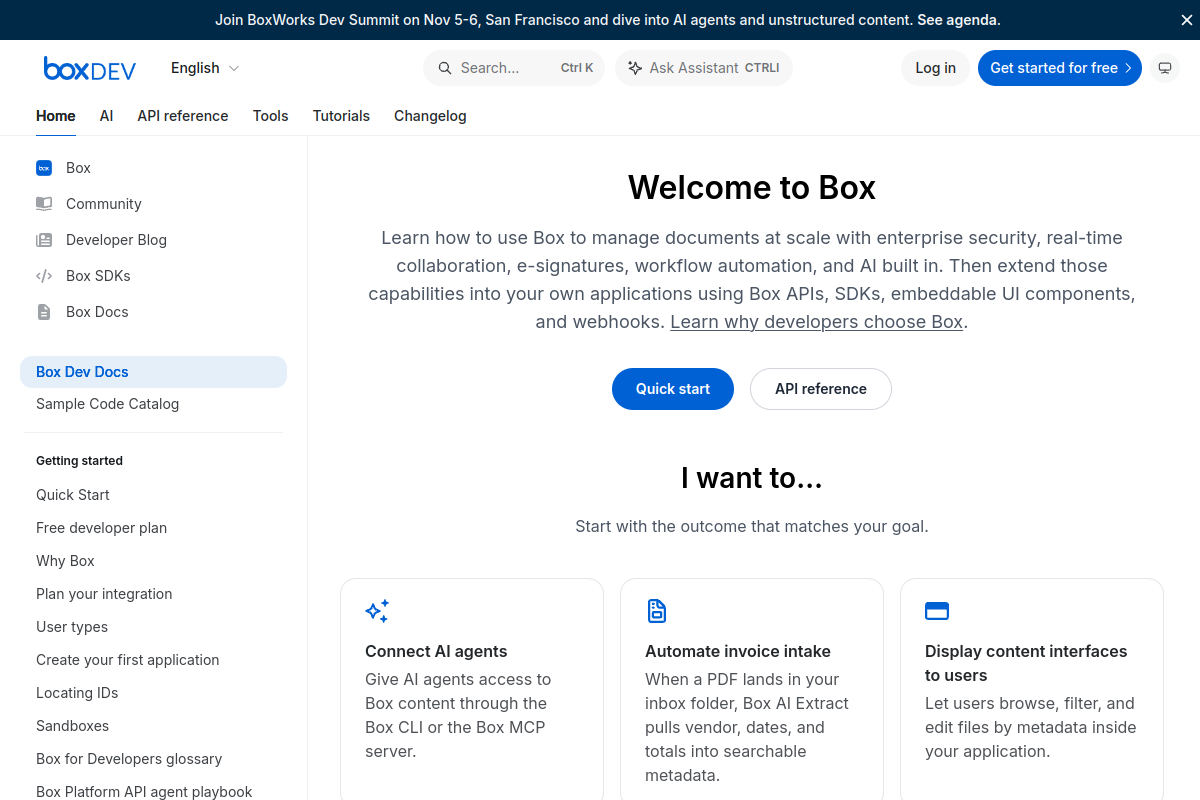This screenshot has height=800, width=1200.
Task: Click the Developer Blog newspaper icon
Action: point(44,240)
